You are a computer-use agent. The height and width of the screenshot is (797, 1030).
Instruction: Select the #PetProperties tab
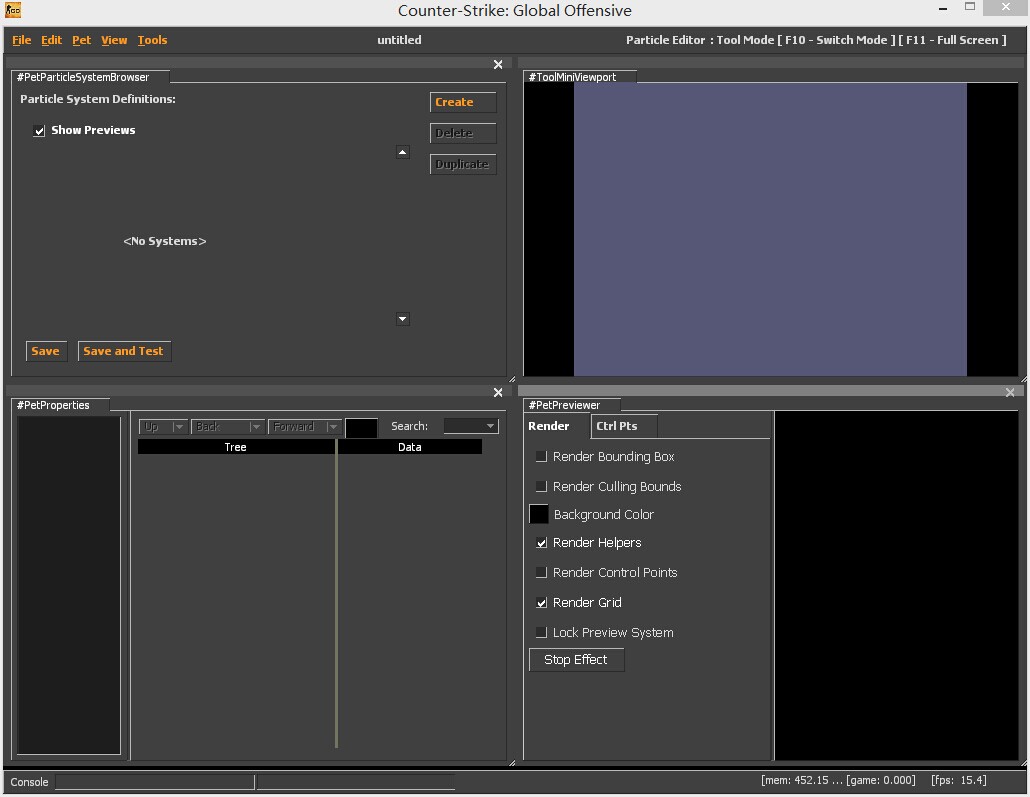[60, 405]
